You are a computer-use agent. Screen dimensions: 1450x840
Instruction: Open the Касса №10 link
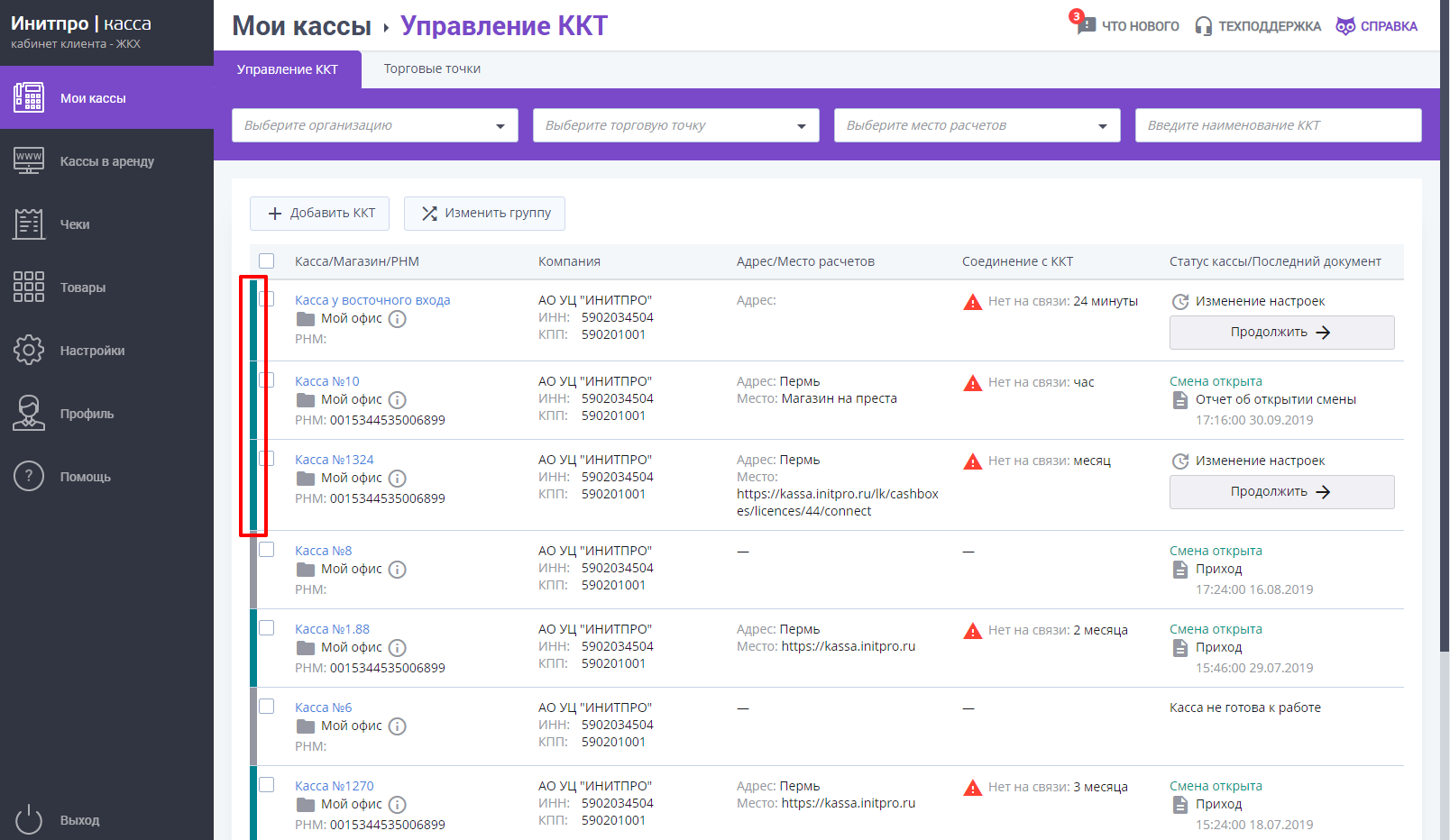326,382
